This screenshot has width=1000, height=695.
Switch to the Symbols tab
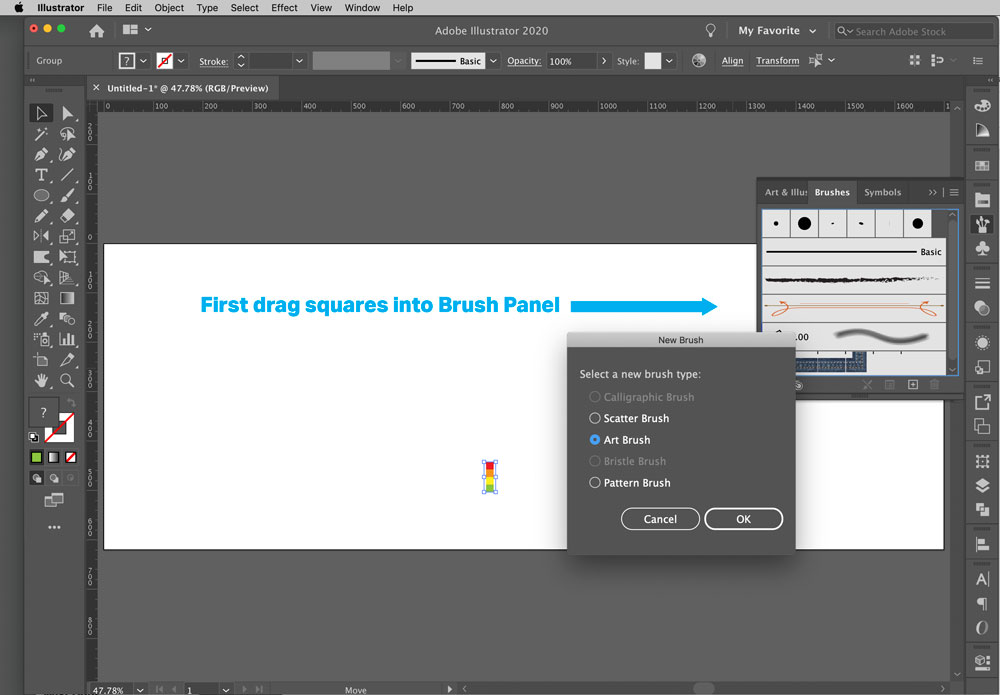point(882,192)
